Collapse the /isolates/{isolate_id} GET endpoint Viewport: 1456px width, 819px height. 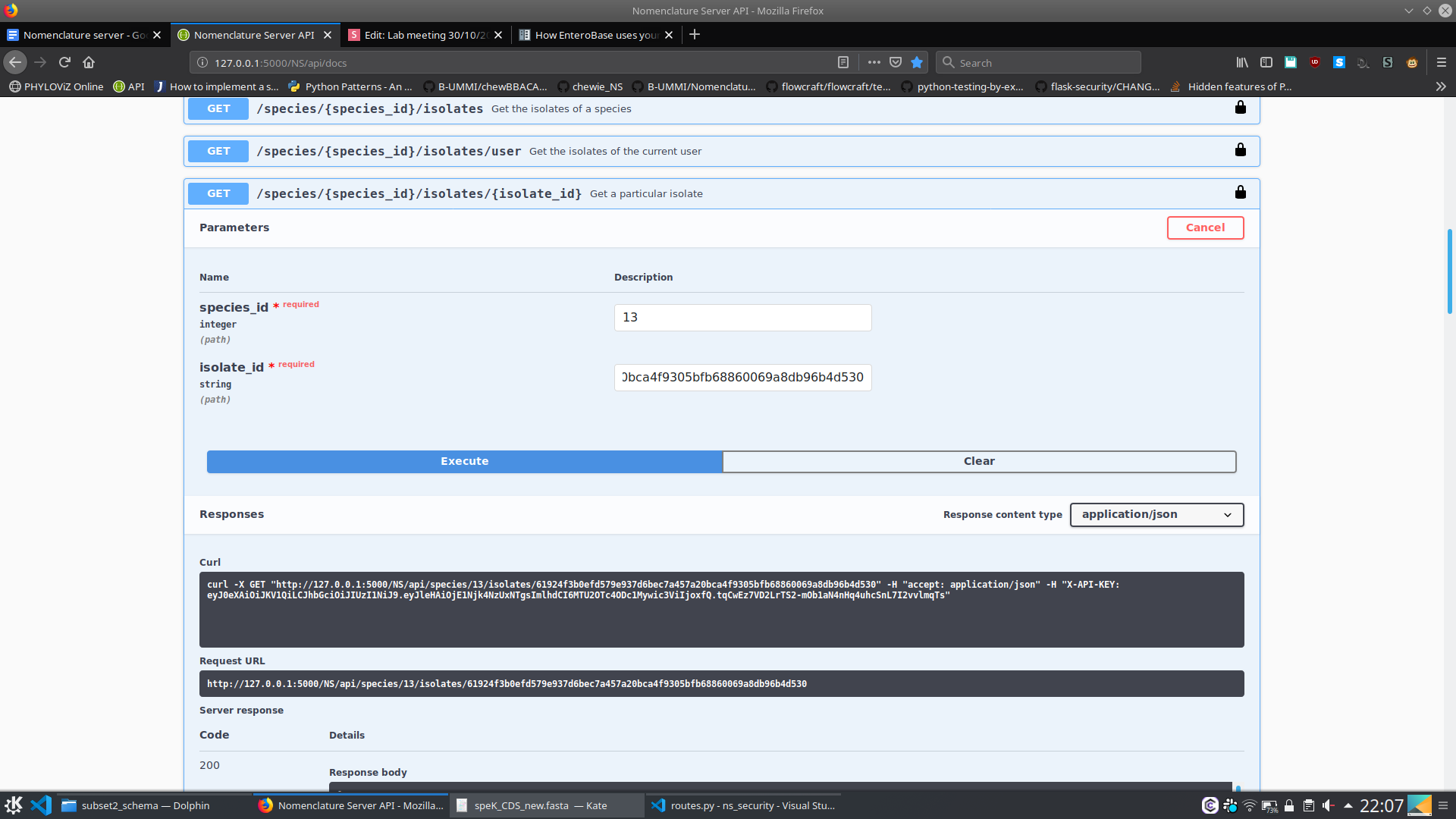pyautogui.click(x=419, y=193)
